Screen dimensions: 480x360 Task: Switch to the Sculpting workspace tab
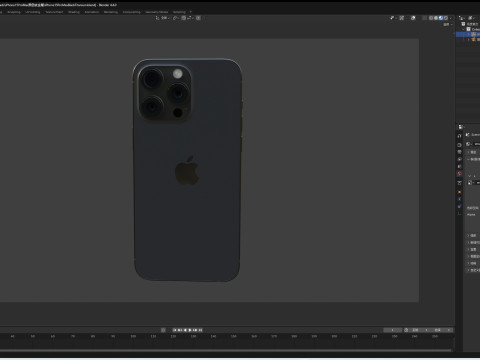14,12
